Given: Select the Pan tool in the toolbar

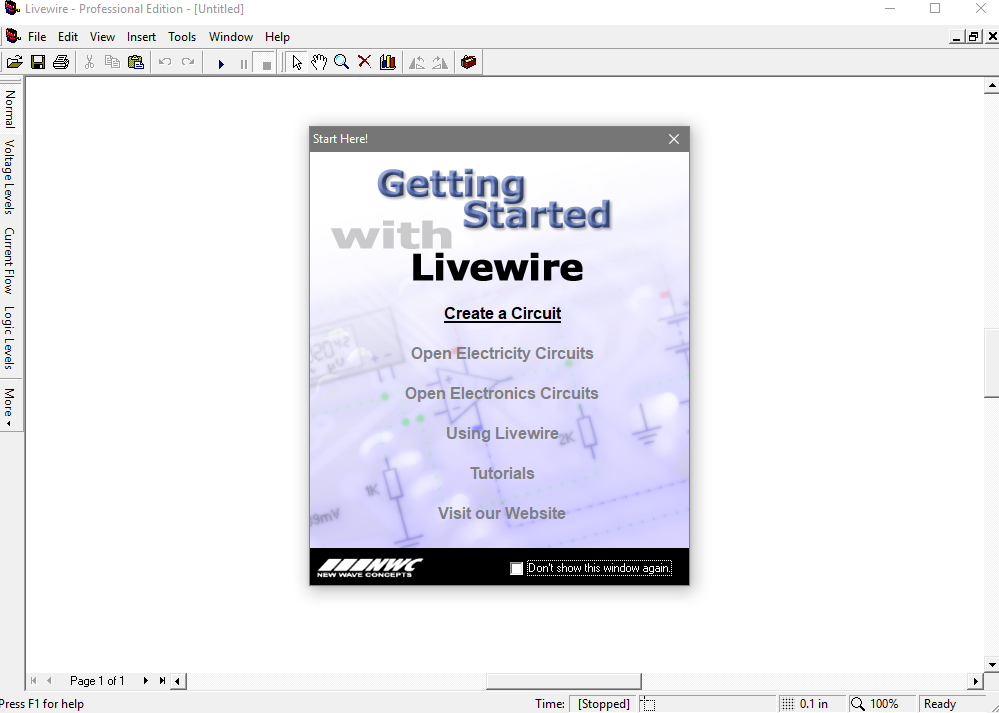Looking at the screenshot, I should click(319, 62).
